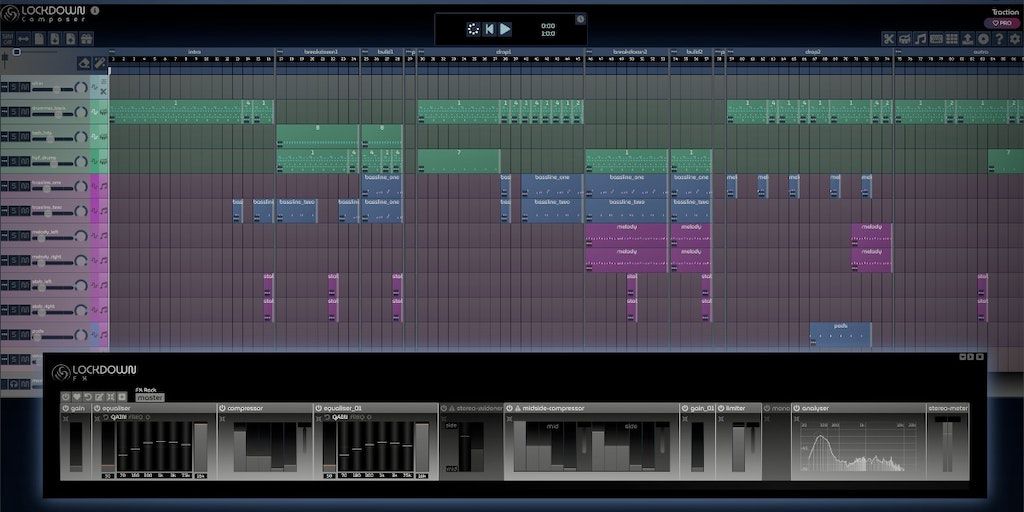Image resolution: width=1024 pixels, height=512 pixels.
Task: Click the grid view toolbar icon
Action: point(952,39)
